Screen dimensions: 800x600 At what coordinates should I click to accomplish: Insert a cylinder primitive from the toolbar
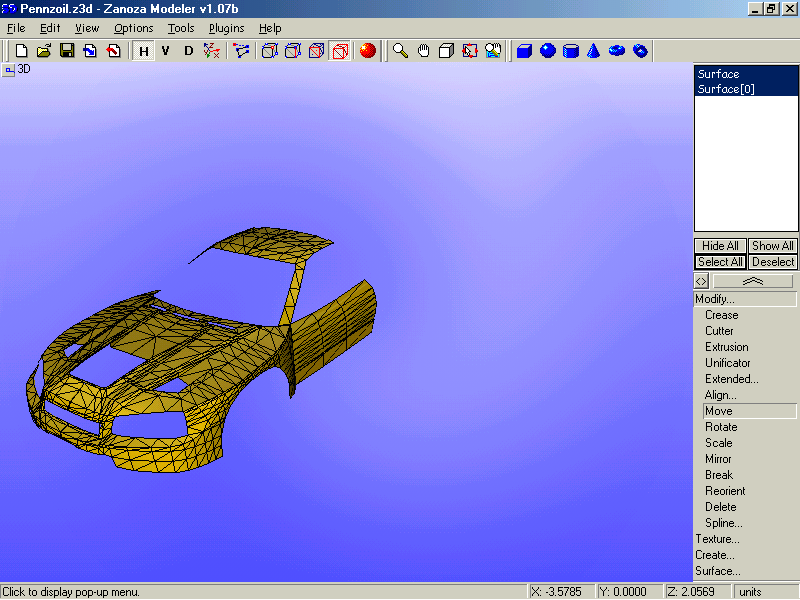tap(571, 51)
